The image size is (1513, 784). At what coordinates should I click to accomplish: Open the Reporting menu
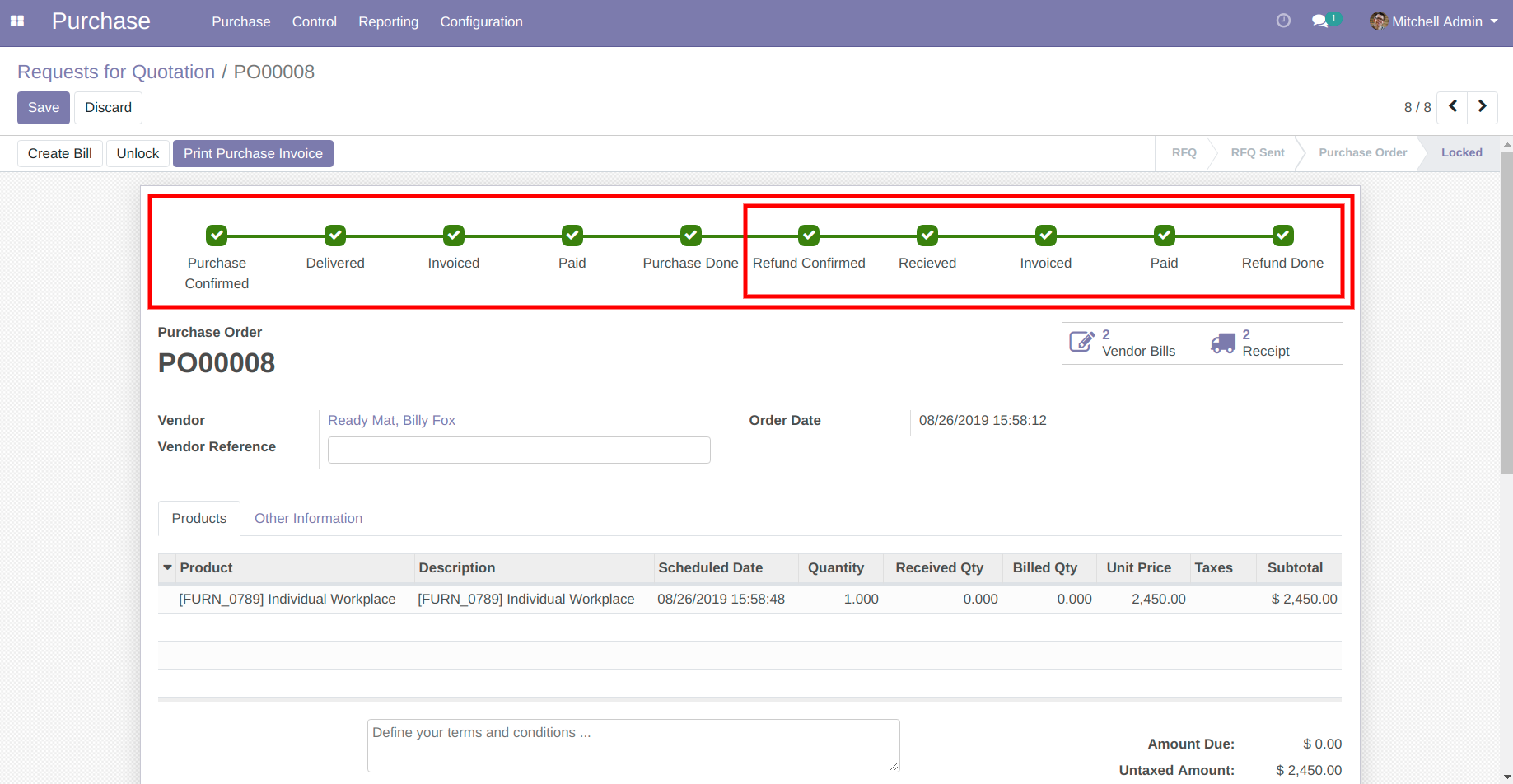(388, 22)
